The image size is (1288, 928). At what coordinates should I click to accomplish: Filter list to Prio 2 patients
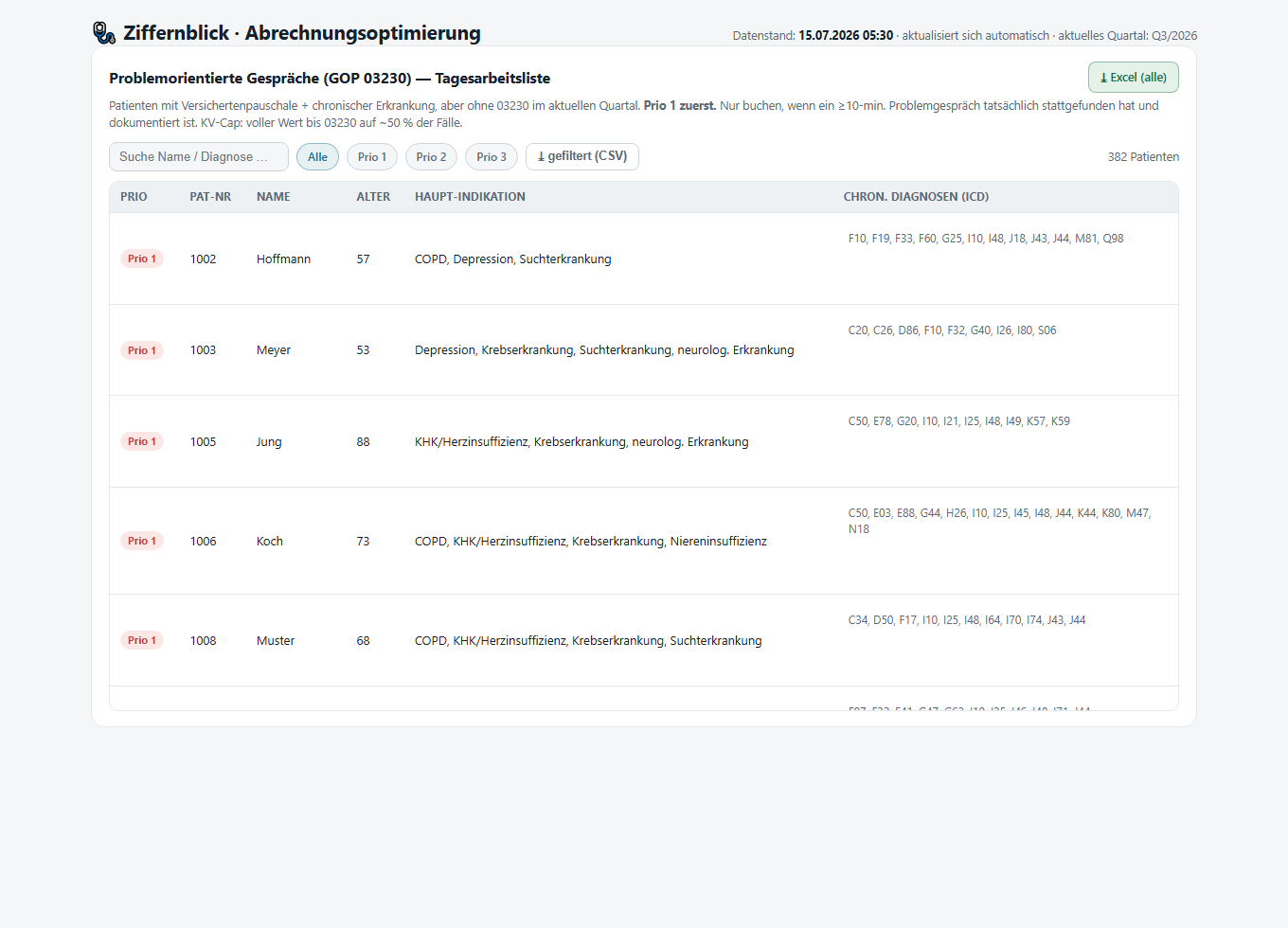tap(431, 157)
